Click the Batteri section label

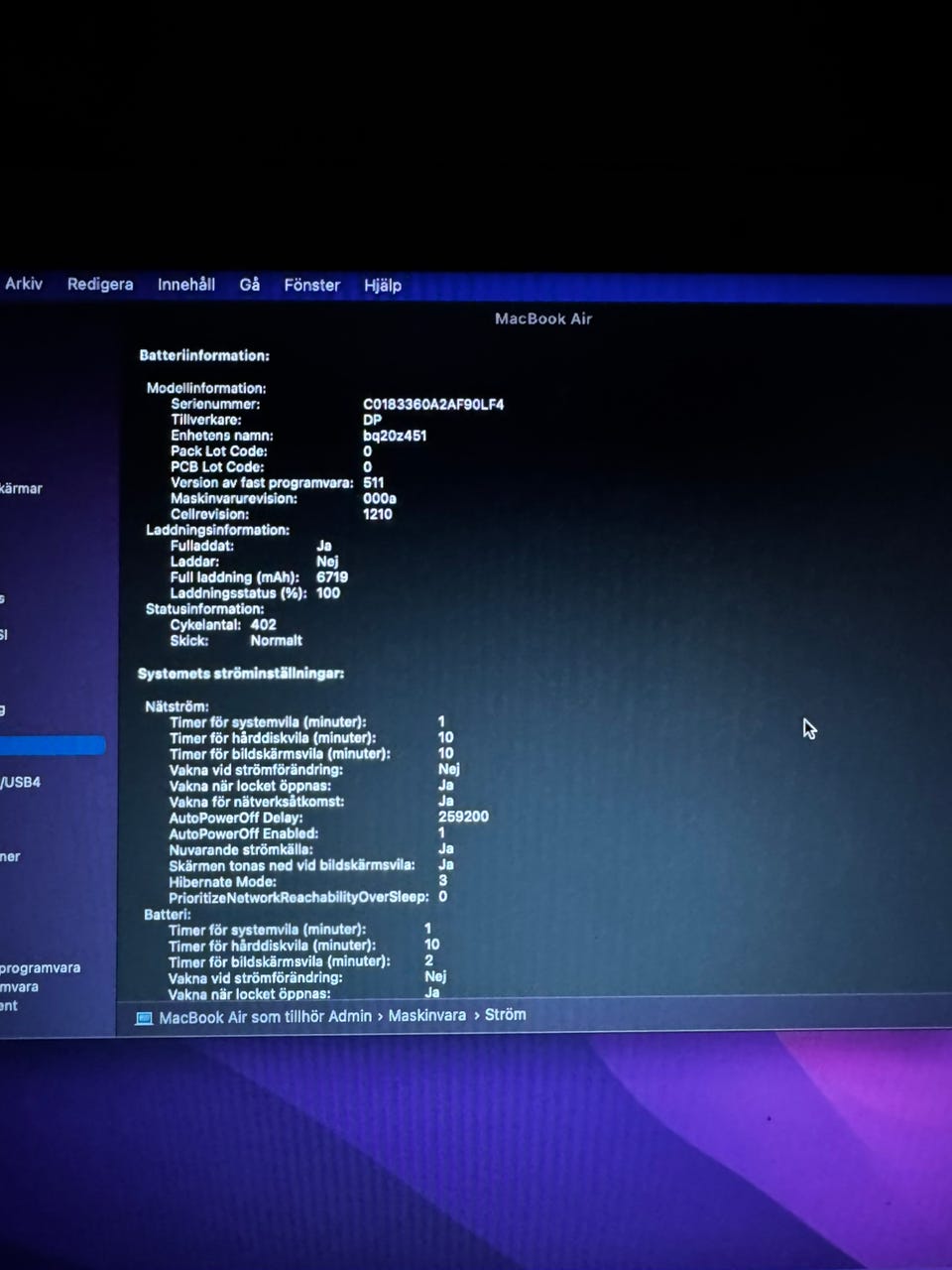click(168, 914)
